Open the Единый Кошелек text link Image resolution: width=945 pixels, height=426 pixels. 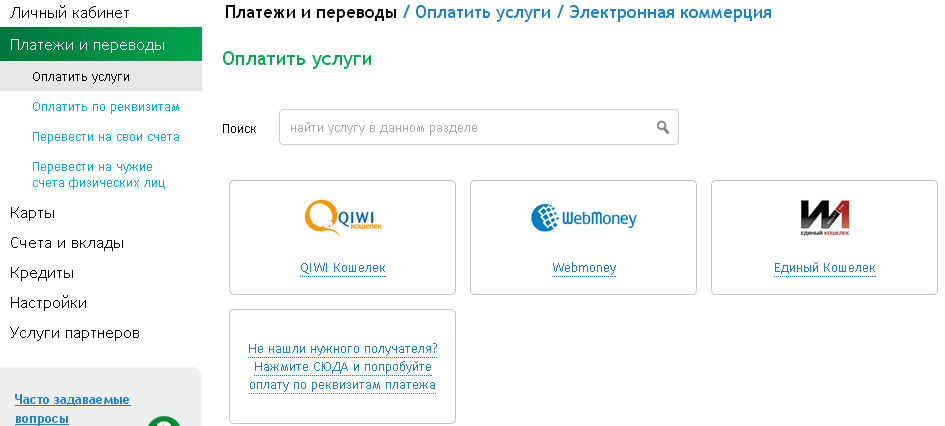pos(824,268)
